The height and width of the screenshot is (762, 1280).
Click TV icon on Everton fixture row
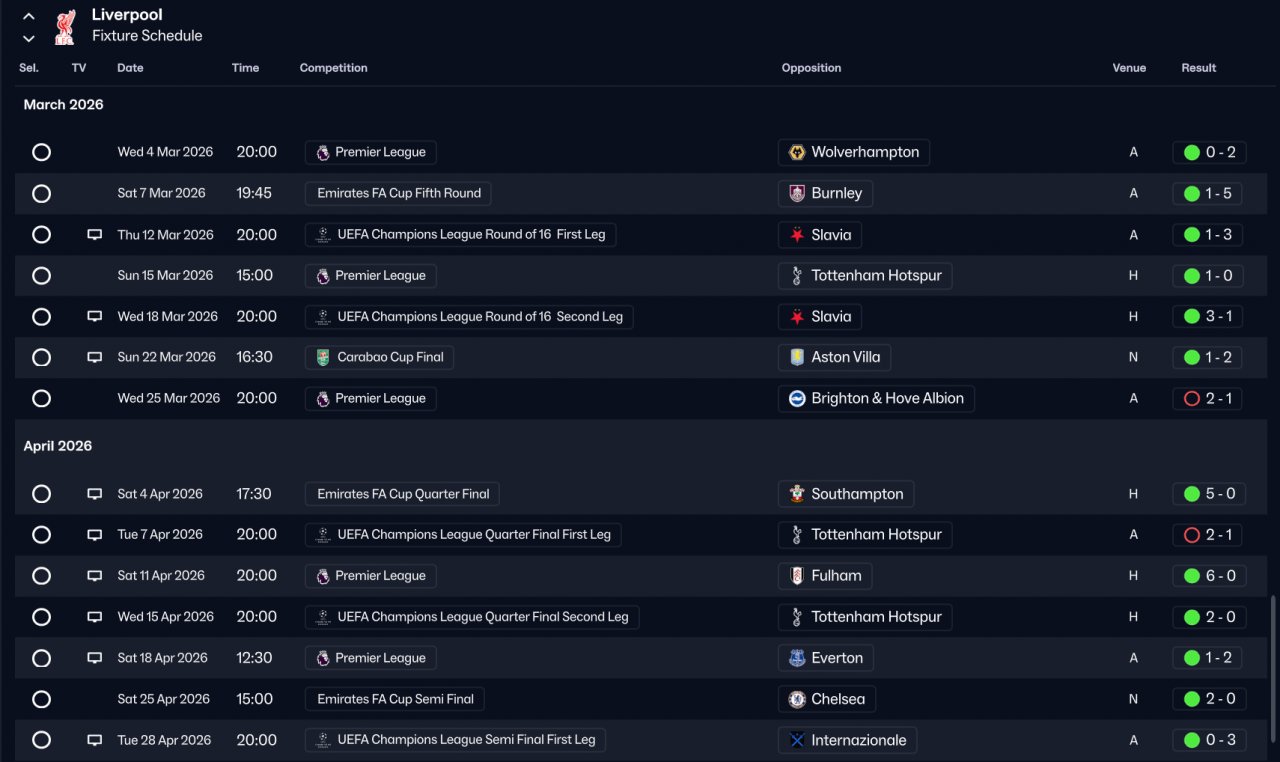click(x=95, y=659)
